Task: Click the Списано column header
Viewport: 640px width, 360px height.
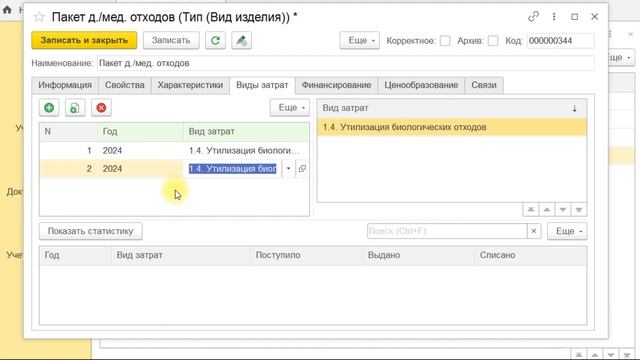Action: [531, 255]
